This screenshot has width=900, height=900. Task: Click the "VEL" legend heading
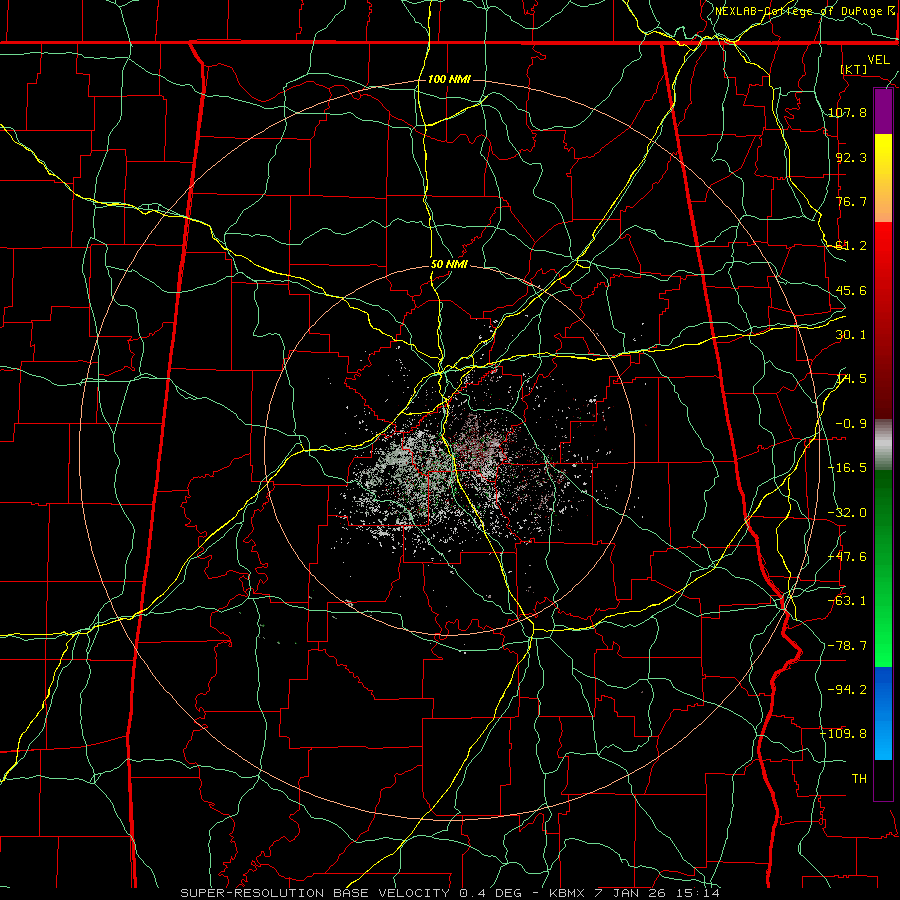click(x=878, y=60)
